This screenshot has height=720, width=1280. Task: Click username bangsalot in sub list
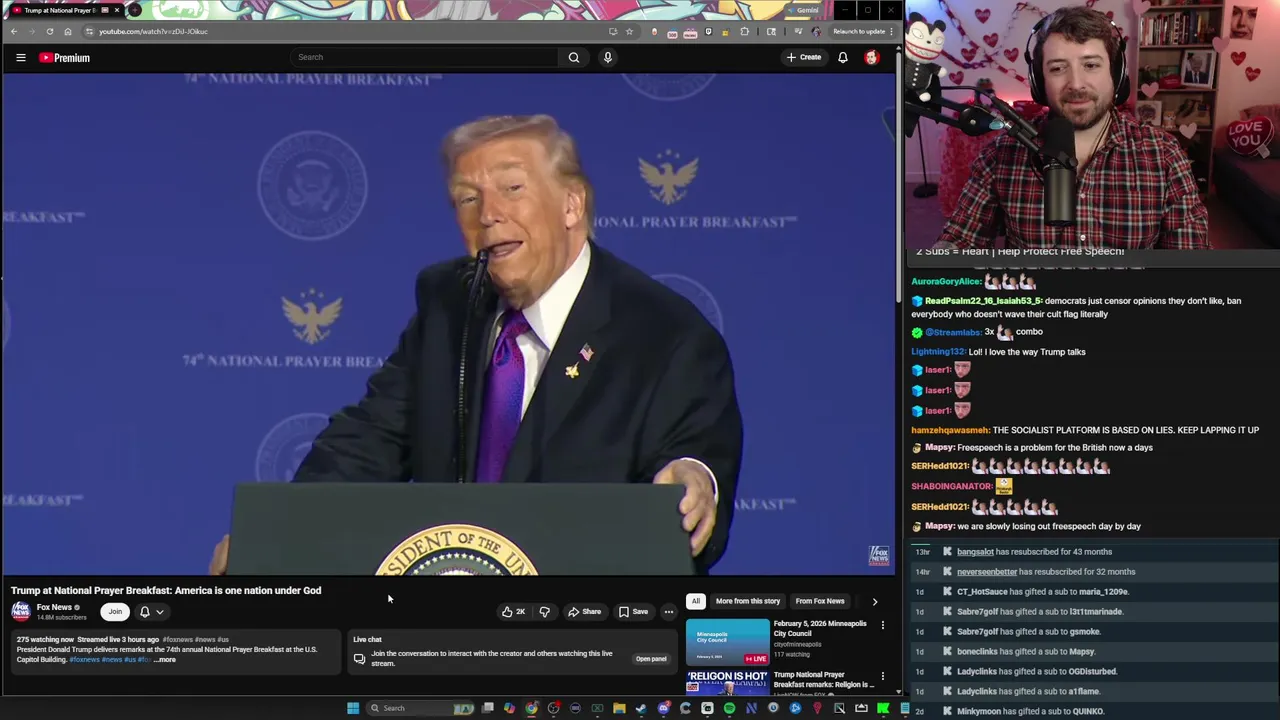[x=975, y=552]
